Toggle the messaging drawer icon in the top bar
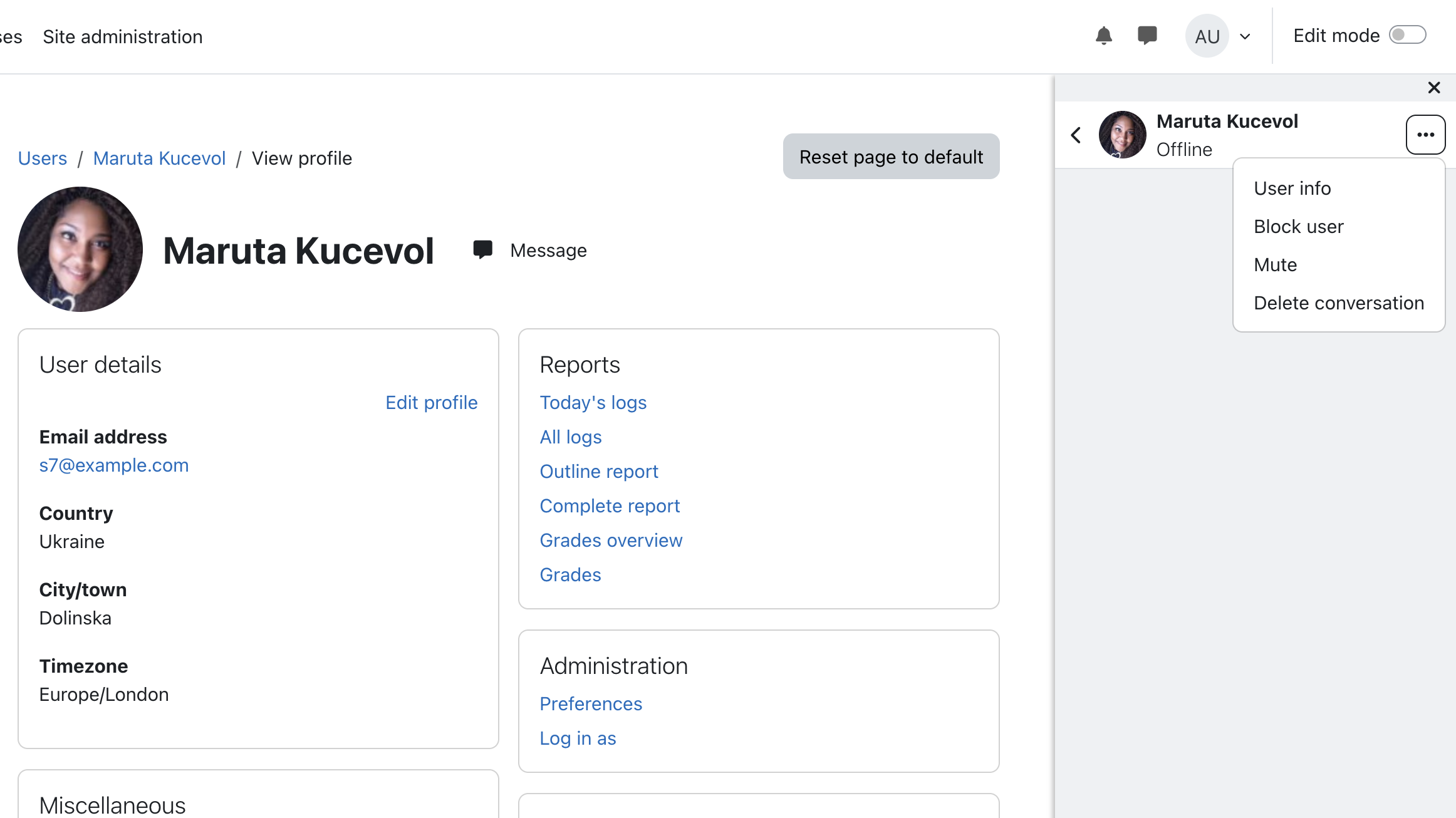Viewport: 1456px width, 818px height. (1147, 36)
